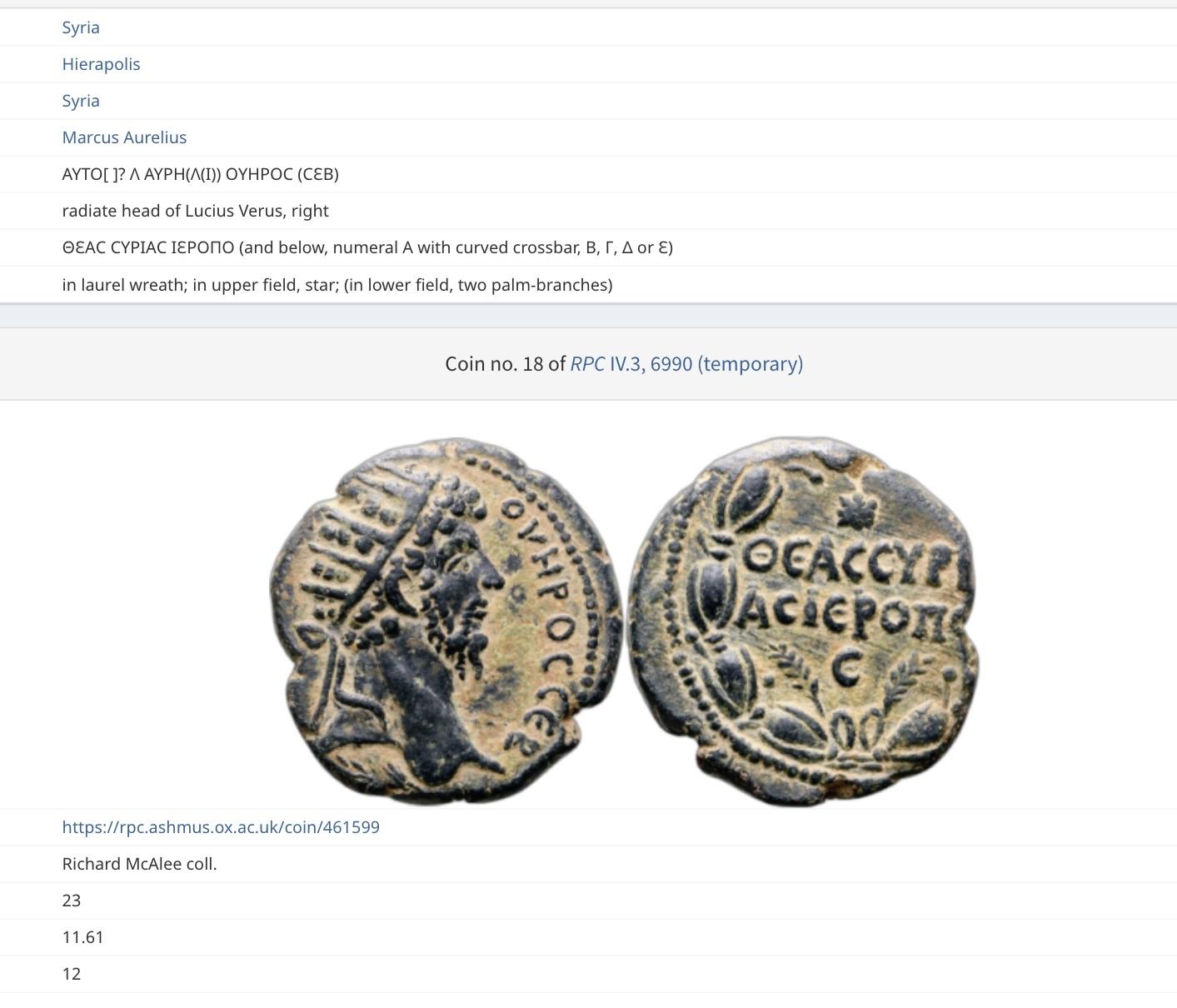Select the radiate head of Lucius Verus description
The width and height of the screenshot is (1177, 1008).
point(195,211)
